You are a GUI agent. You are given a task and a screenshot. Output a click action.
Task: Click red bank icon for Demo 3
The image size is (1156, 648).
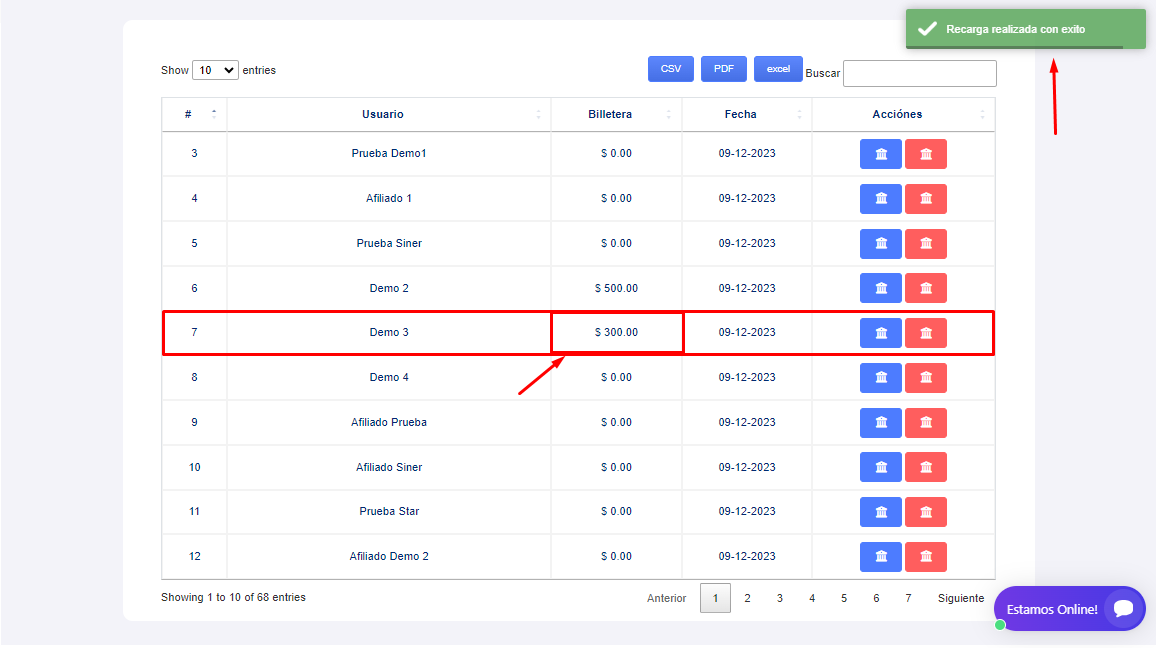925,333
